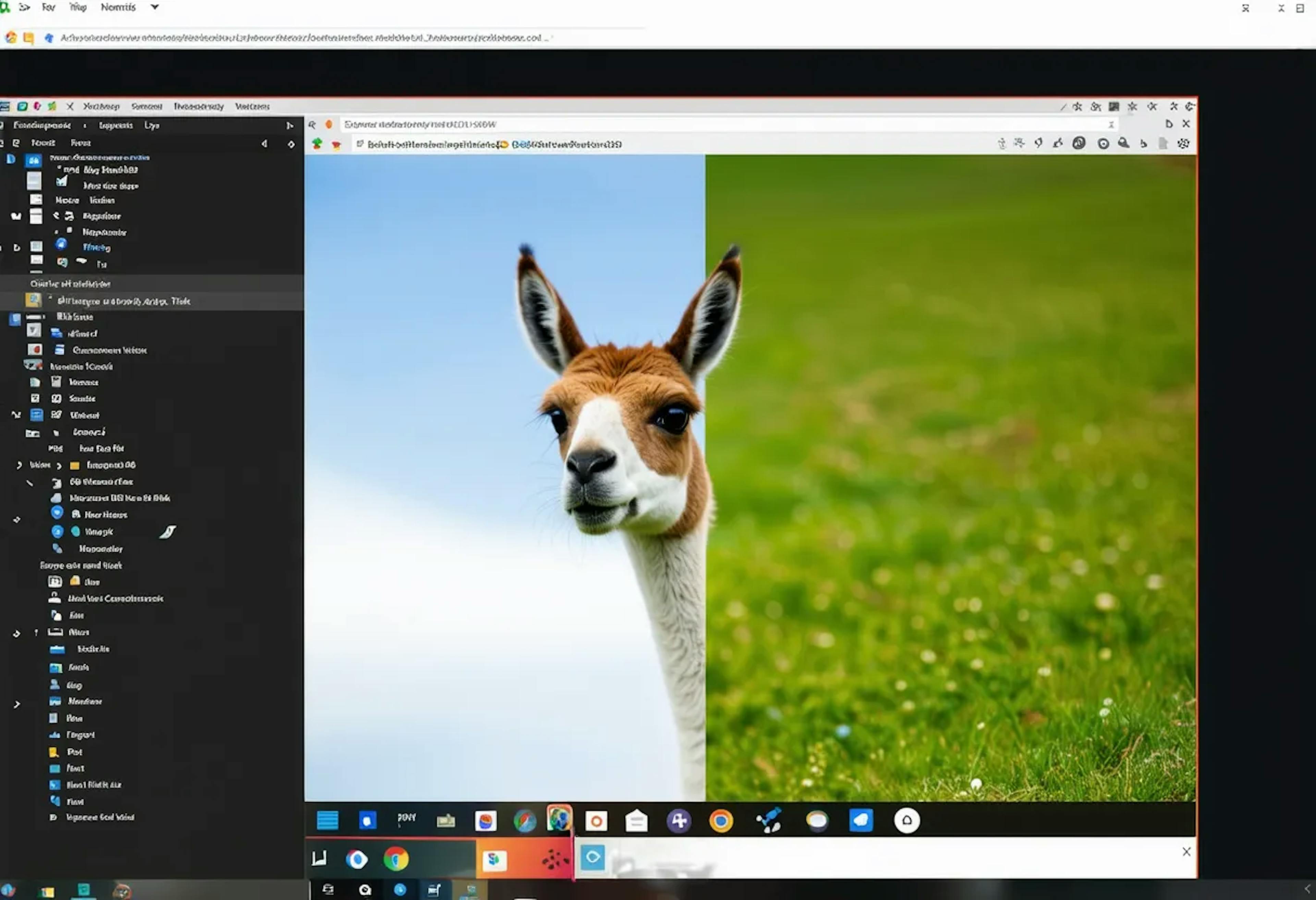The width and height of the screenshot is (1316, 900).
Task: Click the blue folder icon at the top of the sidebar tree
Action: tap(33, 160)
